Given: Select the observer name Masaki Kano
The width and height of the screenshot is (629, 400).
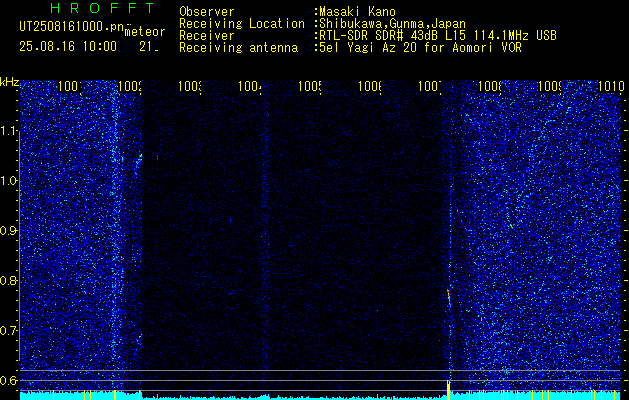Looking at the screenshot, I should (x=357, y=12).
